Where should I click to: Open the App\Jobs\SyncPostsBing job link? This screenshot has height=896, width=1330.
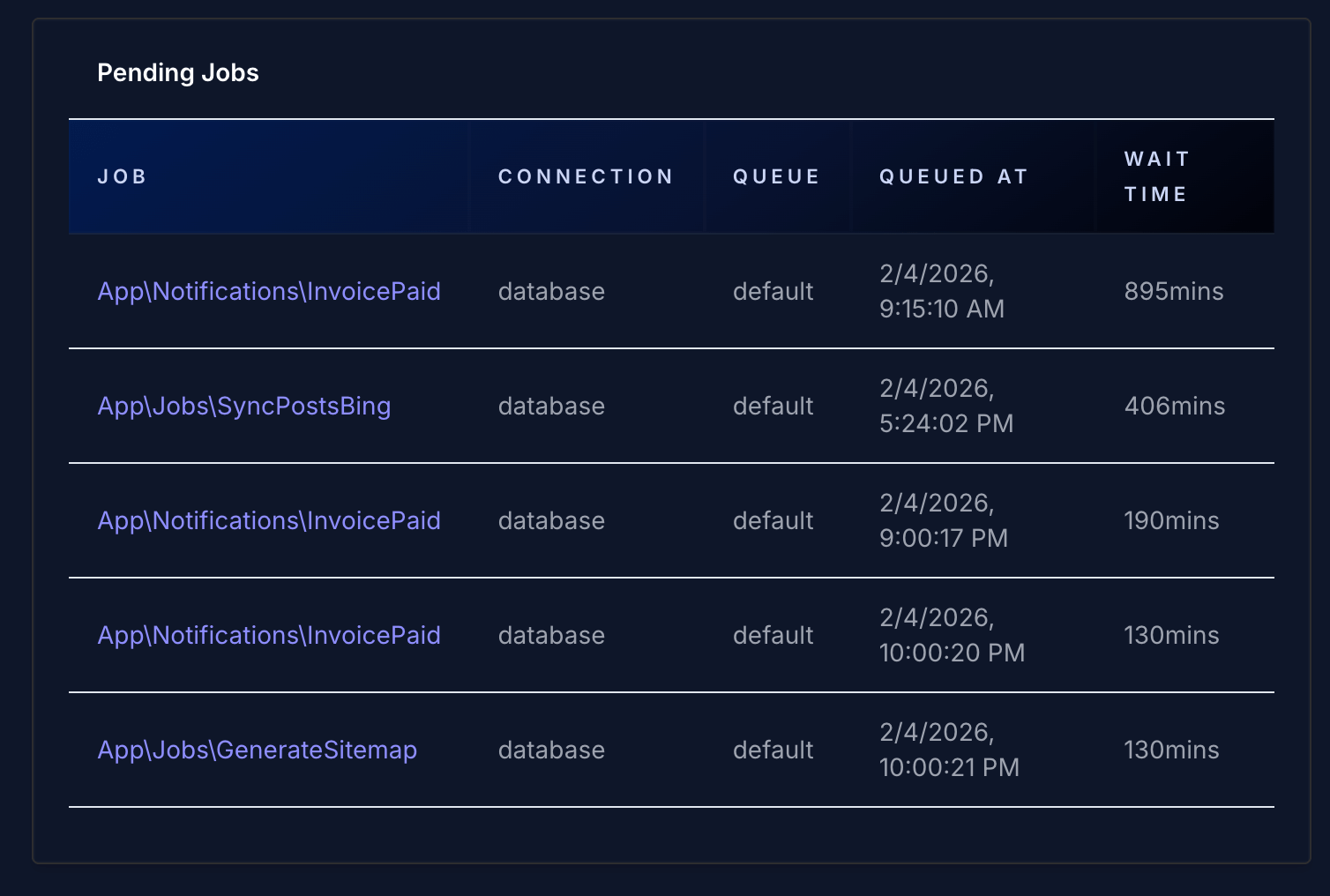(243, 406)
